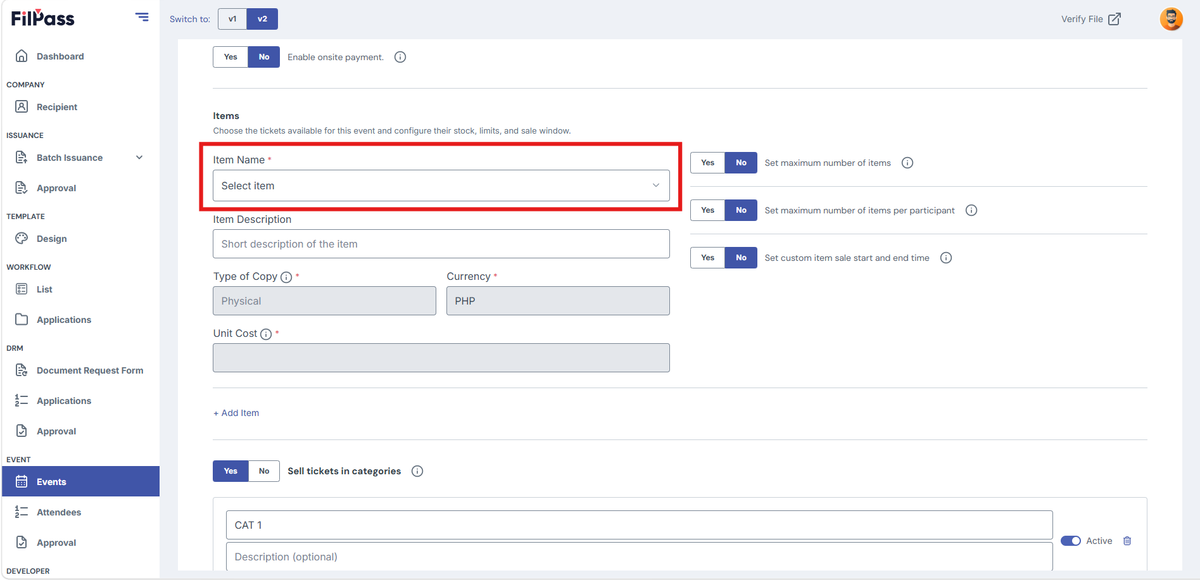Click info icon beside Sell tickets in categories

pyautogui.click(x=417, y=471)
